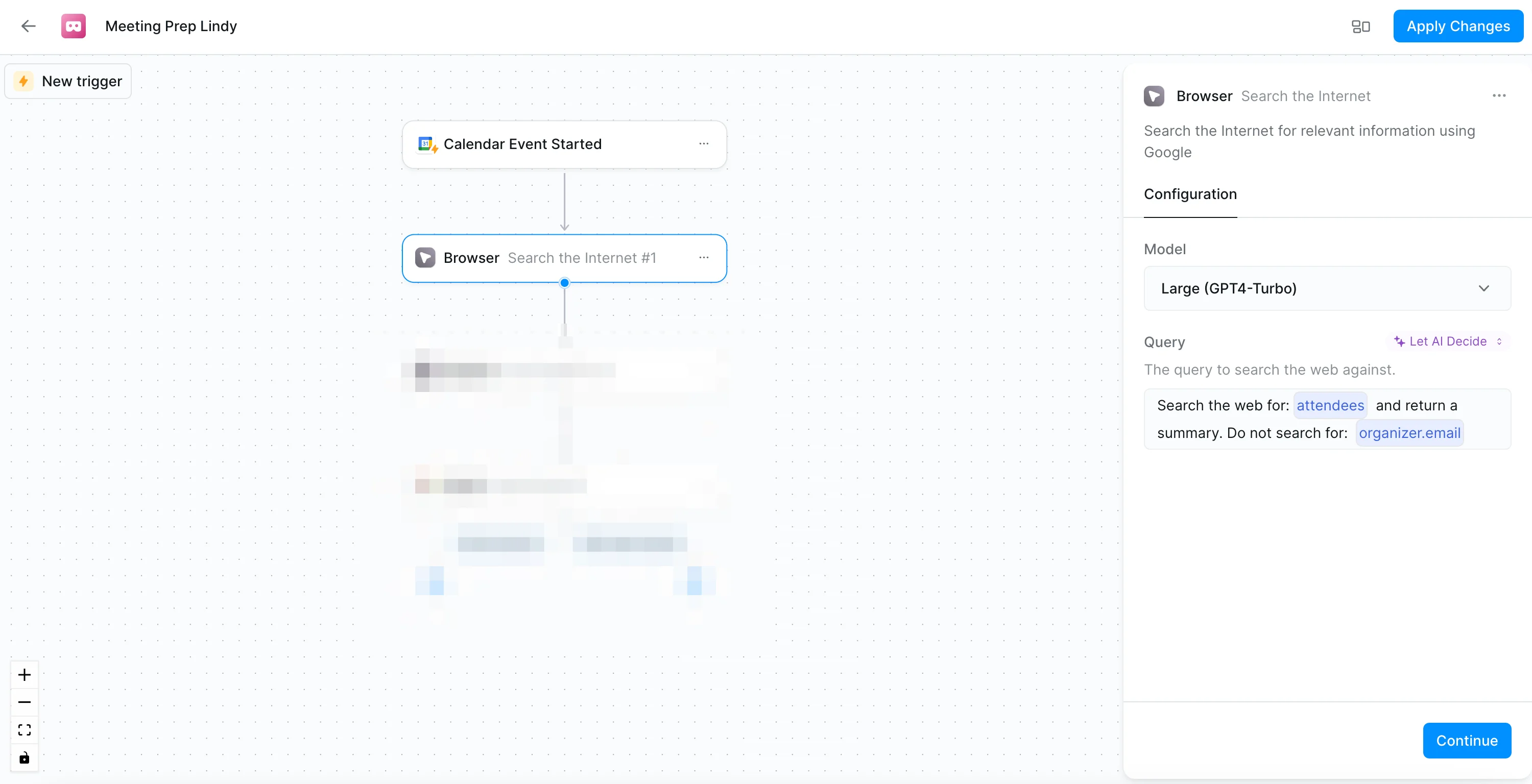
Task: Click the Apply Changes button
Action: click(x=1457, y=26)
